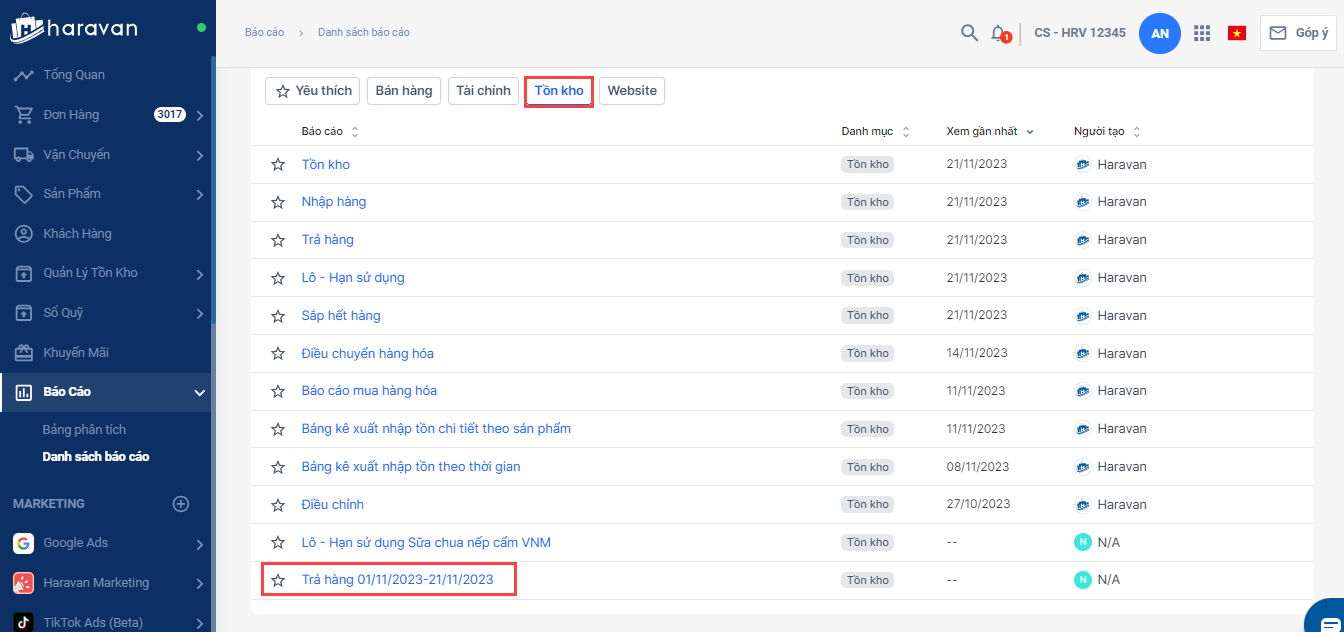The image size is (1344, 632).
Task: Click the search magnifier icon
Action: [x=969, y=33]
